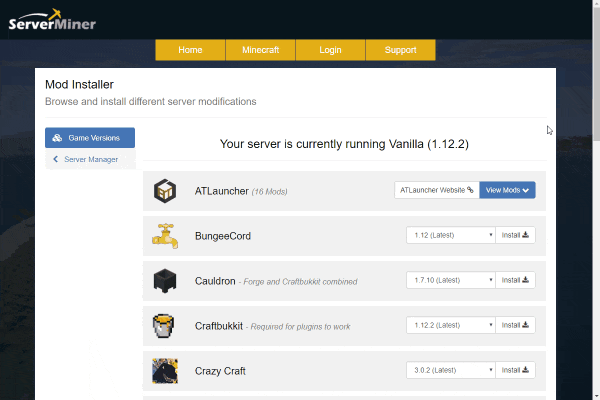Click the page vertical scrollbar thumb
The height and width of the screenshot is (400, 600).
596,73
